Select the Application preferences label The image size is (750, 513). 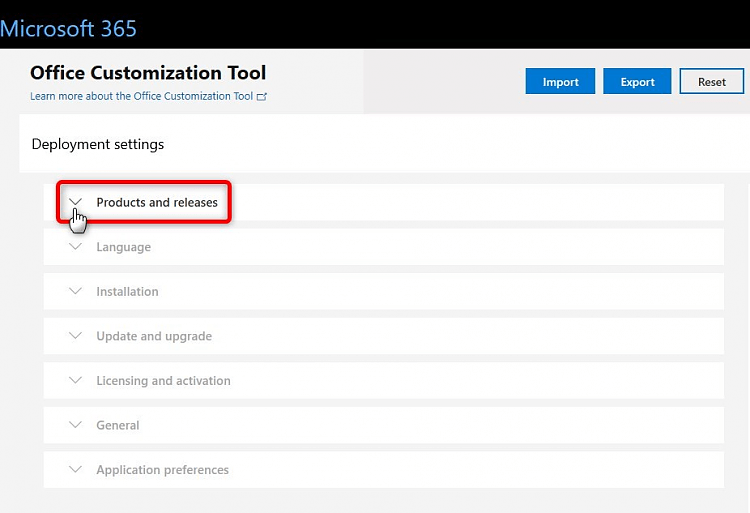pos(163,470)
